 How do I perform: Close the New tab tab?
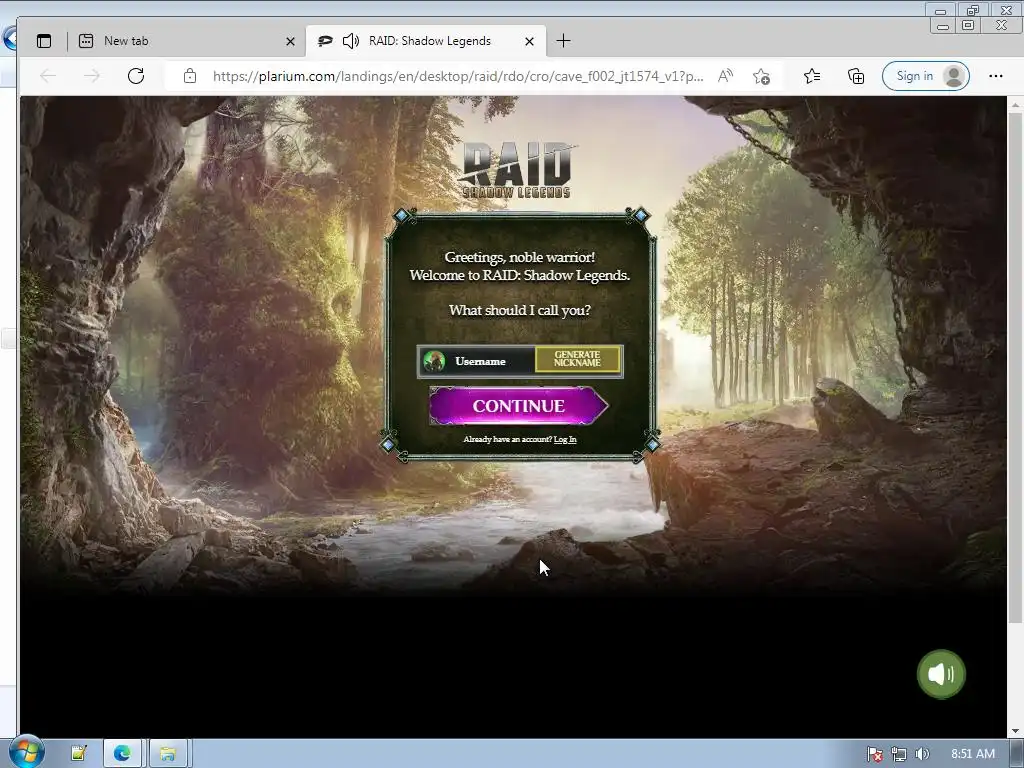pyautogui.click(x=291, y=41)
